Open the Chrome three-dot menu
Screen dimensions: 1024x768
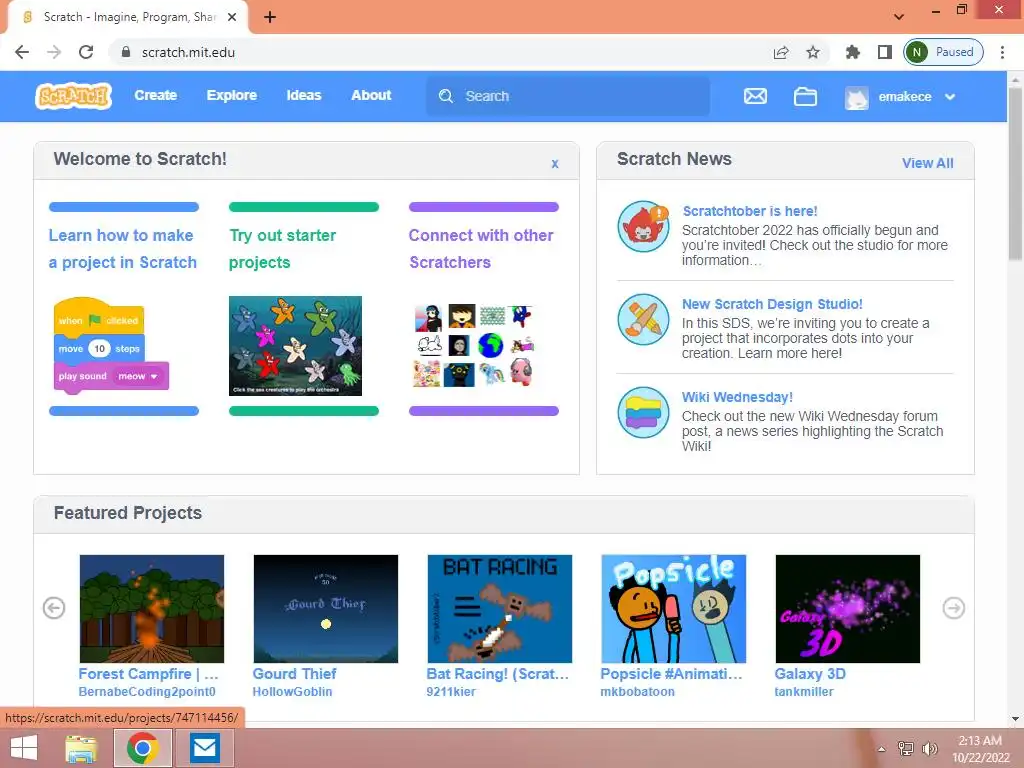point(1002,52)
